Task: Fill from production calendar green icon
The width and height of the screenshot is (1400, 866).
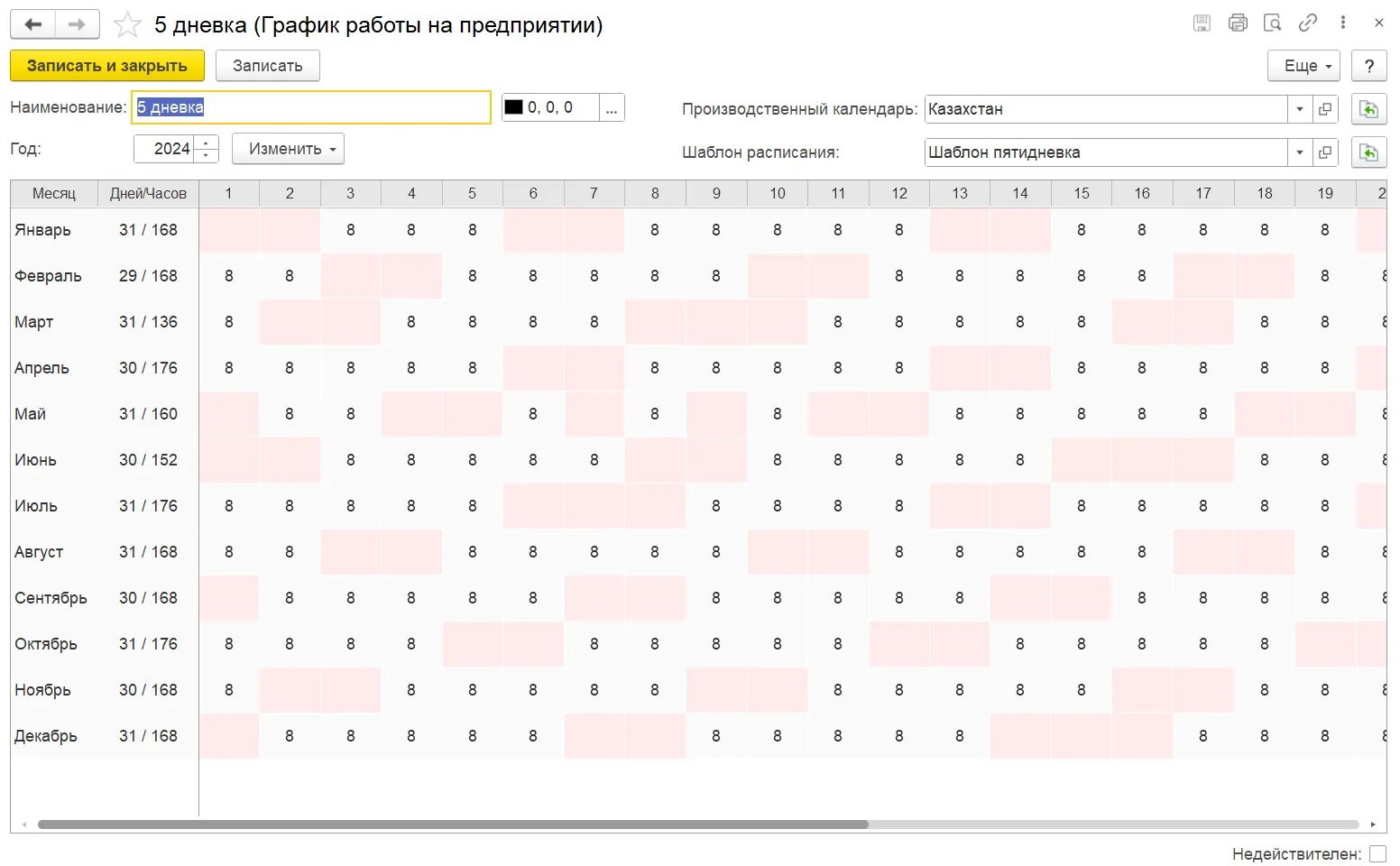Action: pyautogui.click(x=1368, y=109)
